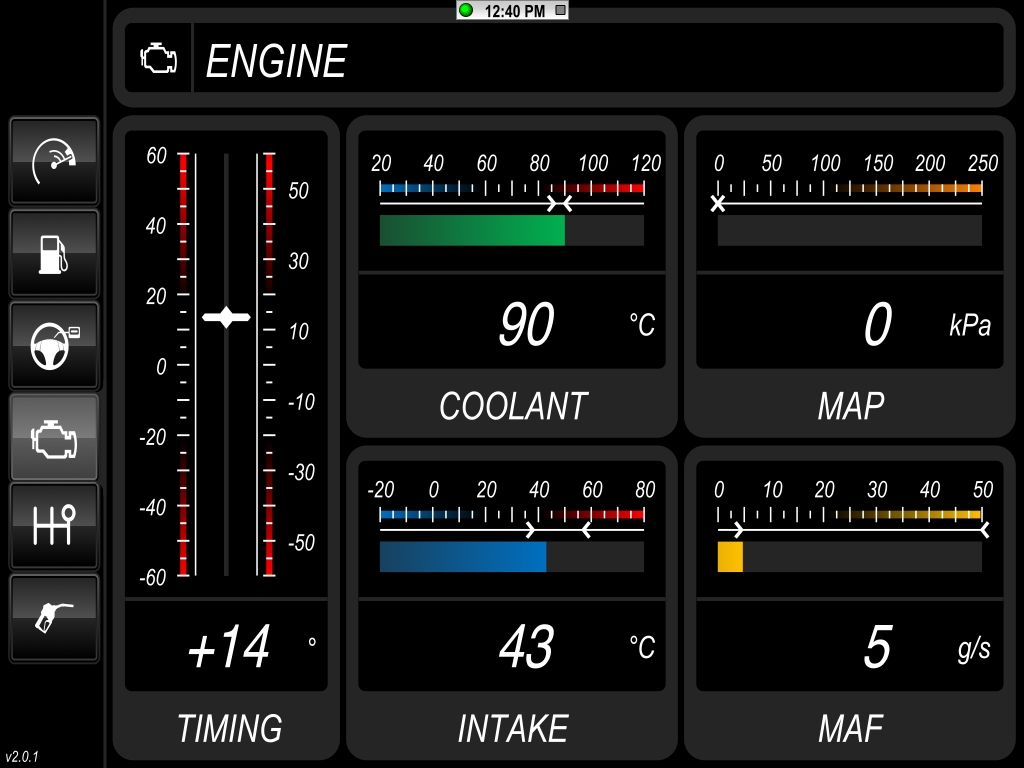Click the yellow MAF flow bar
Viewport: 1024px width, 768px height.
[x=730, y=557]
